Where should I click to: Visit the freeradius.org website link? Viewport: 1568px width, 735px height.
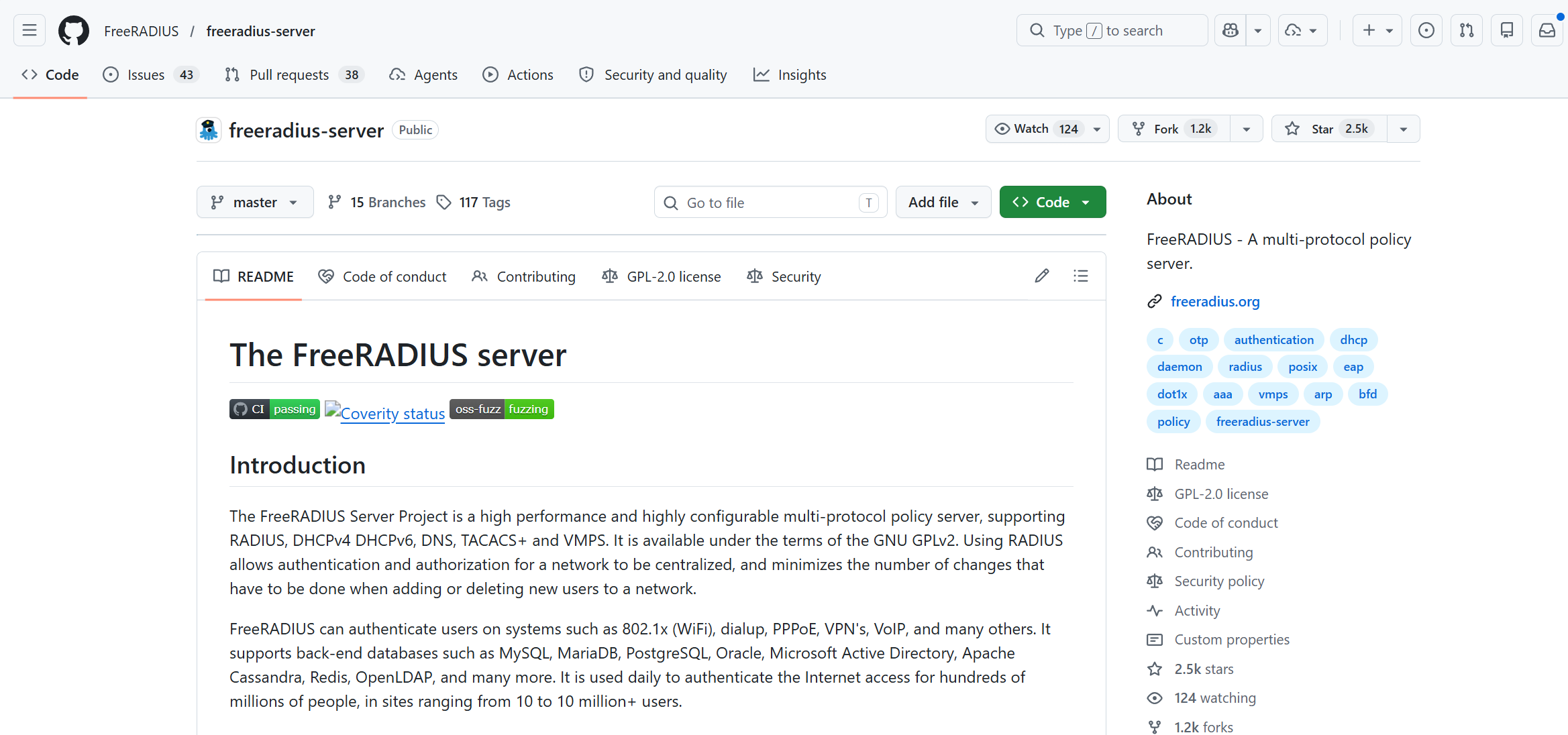tap(1215, 301)
